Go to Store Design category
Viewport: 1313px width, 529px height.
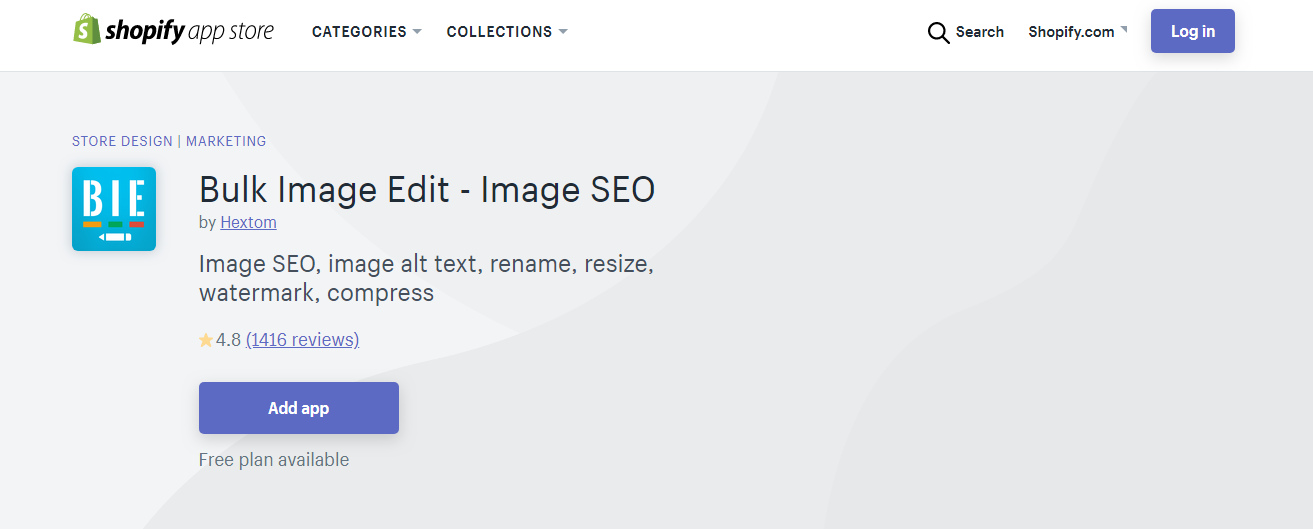click(x=122, y=141)
